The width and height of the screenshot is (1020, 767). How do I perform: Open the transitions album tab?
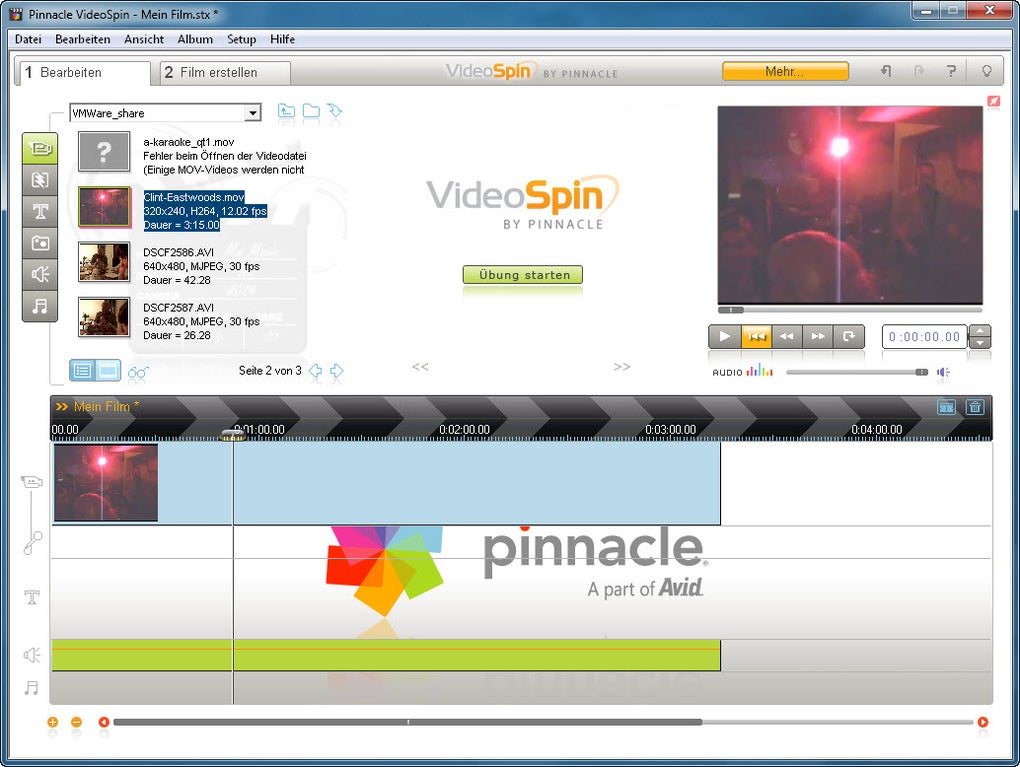click(40, 180)
